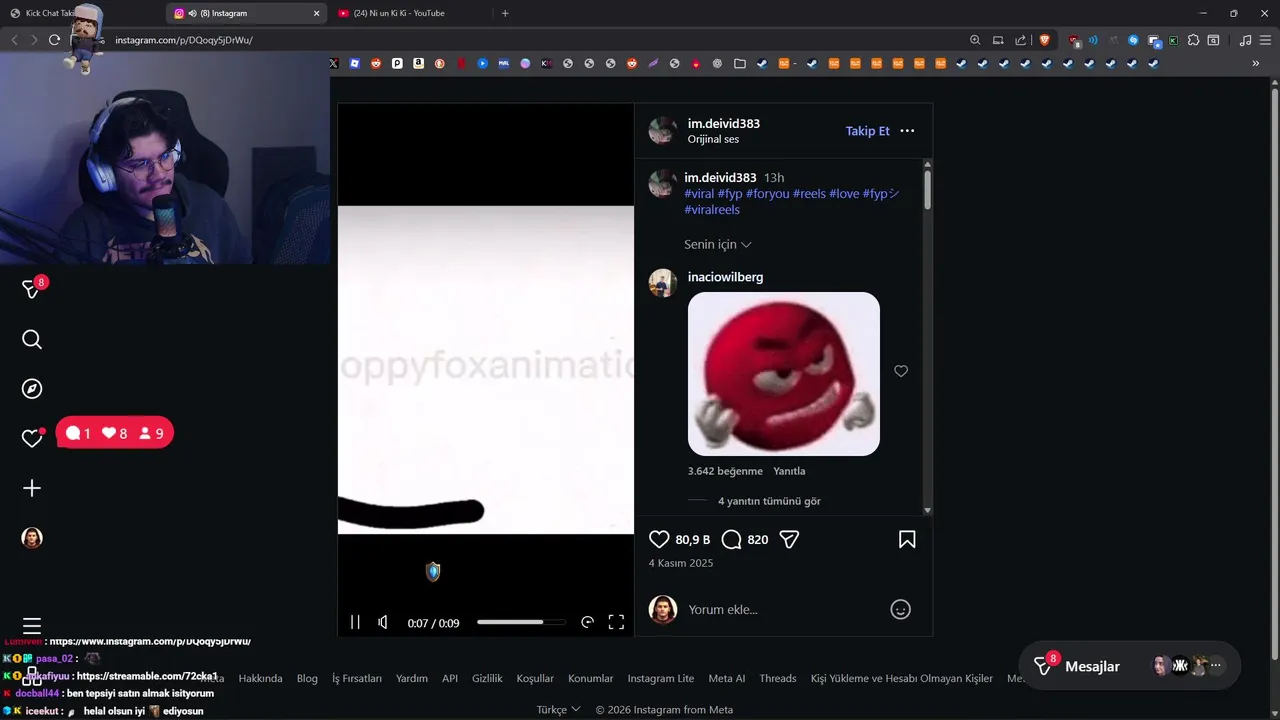1280x720 pixels.
Task: Open im.deivid383 profile from post header
Action: (724, 124)
